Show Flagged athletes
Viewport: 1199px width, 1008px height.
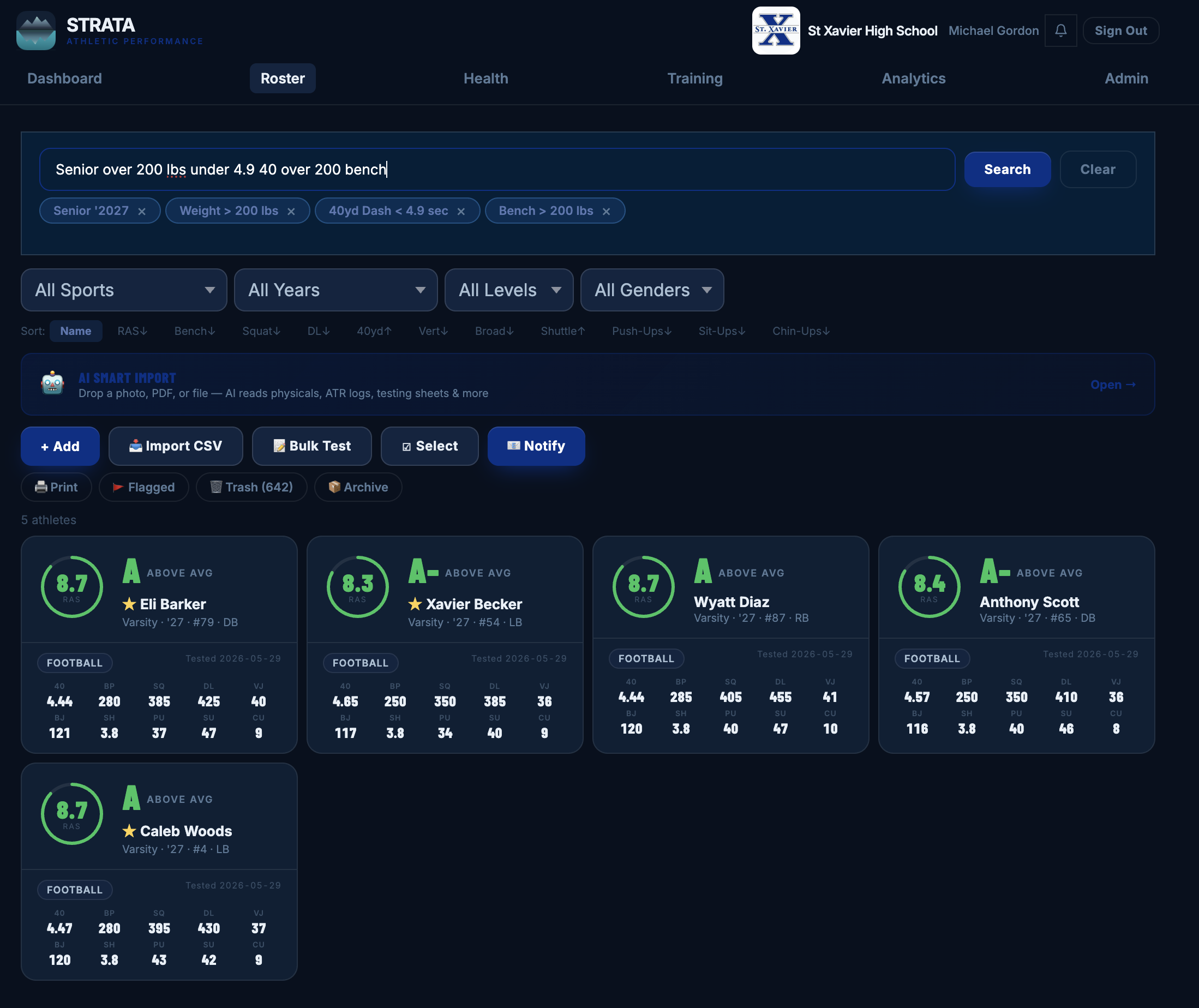click(143, 488)
